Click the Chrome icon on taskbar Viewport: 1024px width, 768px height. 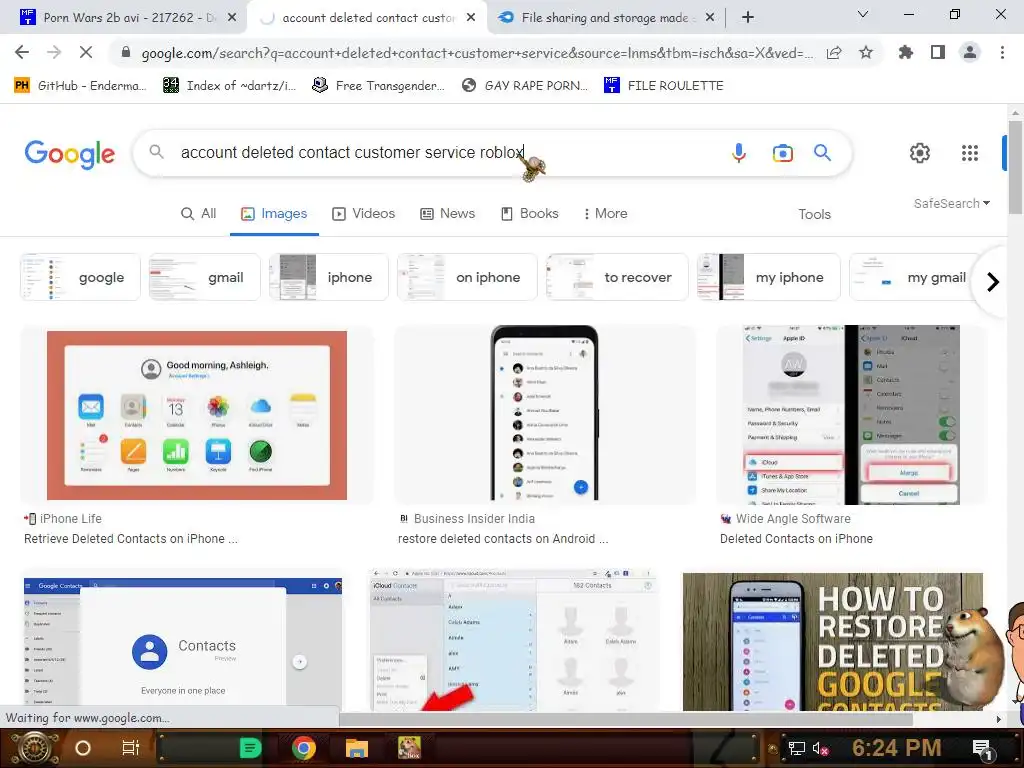click(304, 748)
